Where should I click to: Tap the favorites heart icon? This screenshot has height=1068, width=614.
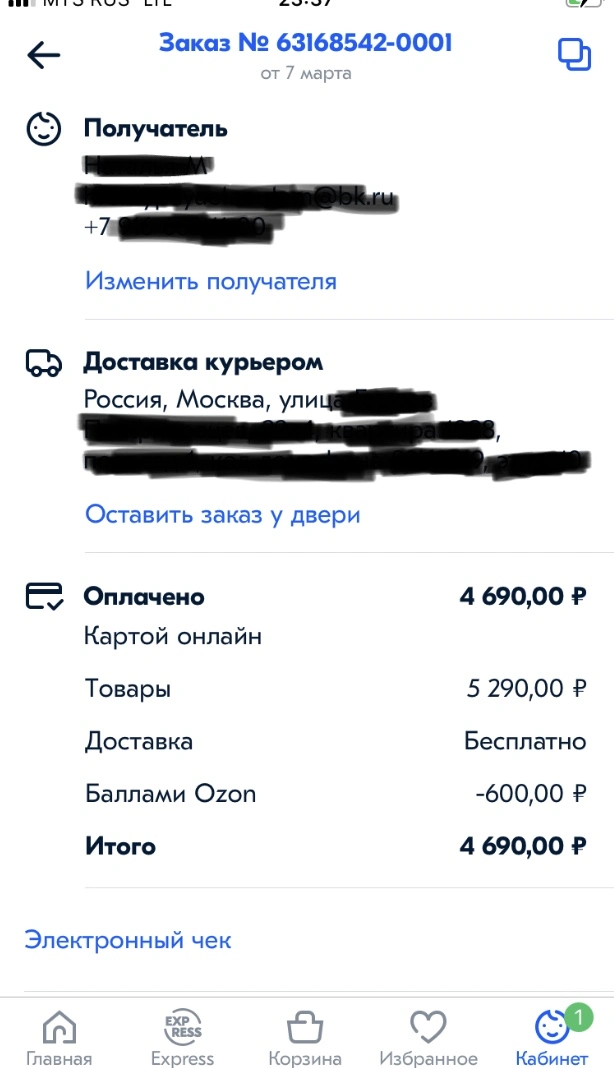[x=428, y=1026]
